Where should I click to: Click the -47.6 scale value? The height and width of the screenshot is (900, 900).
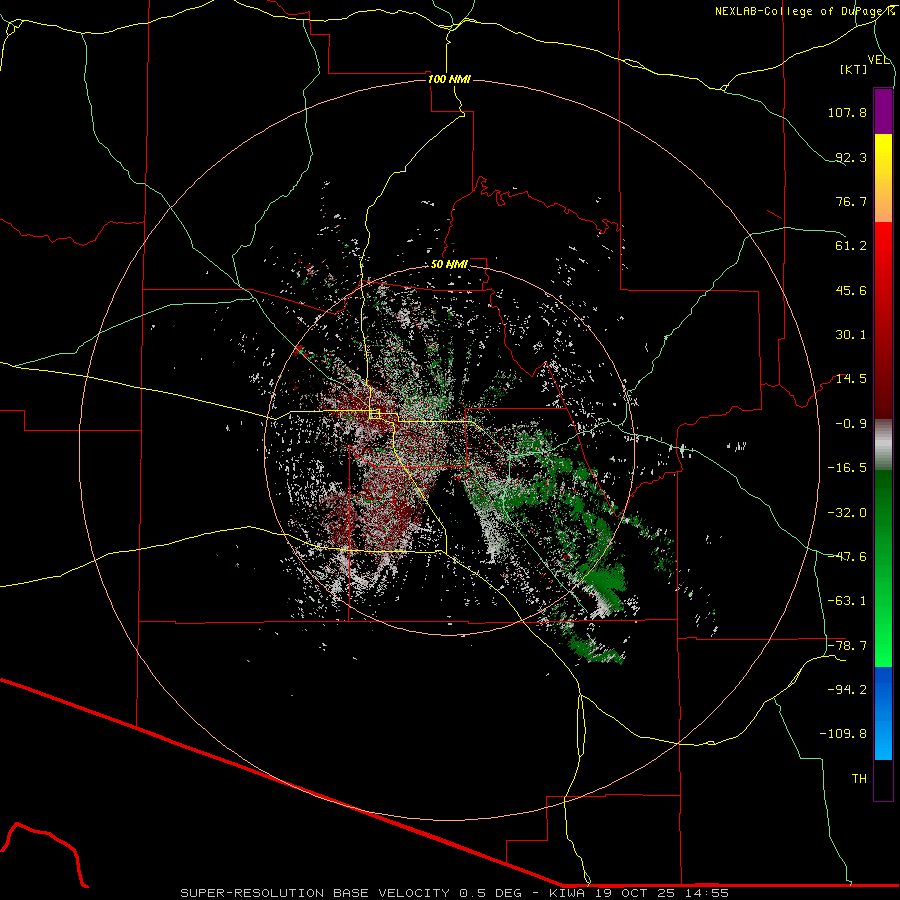(847, 557)
